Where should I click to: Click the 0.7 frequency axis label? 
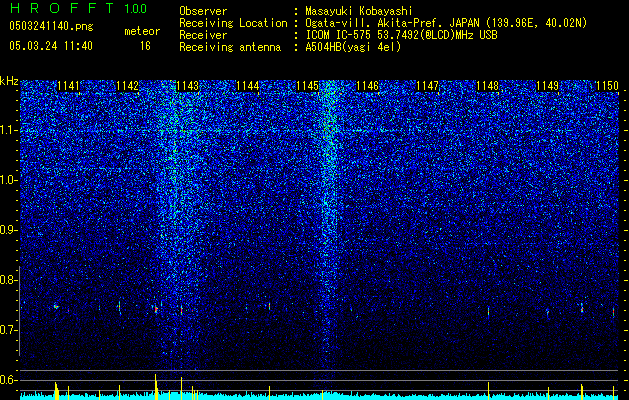(8, 330)
